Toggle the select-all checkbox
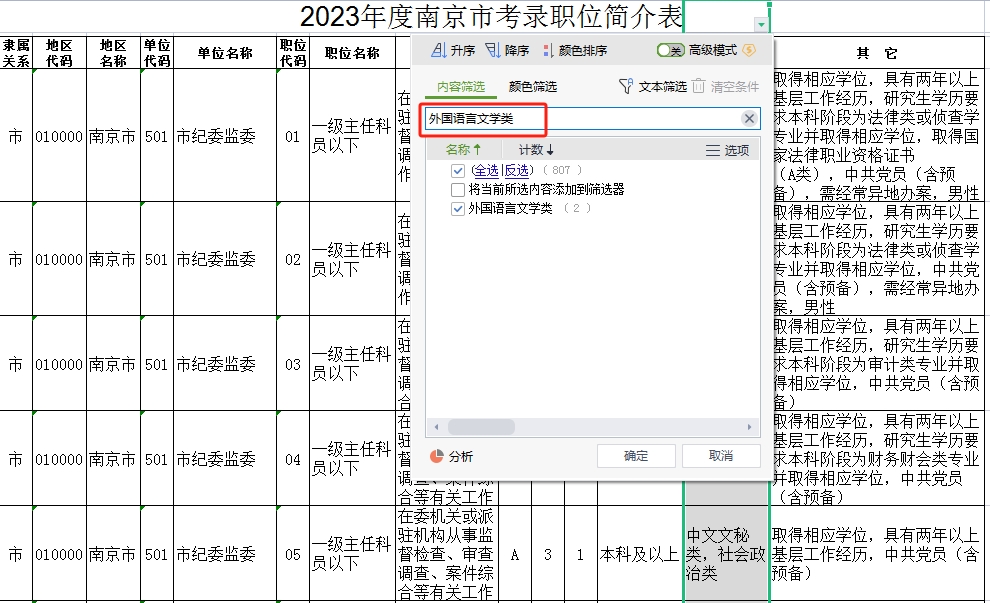 coord(458,170)
